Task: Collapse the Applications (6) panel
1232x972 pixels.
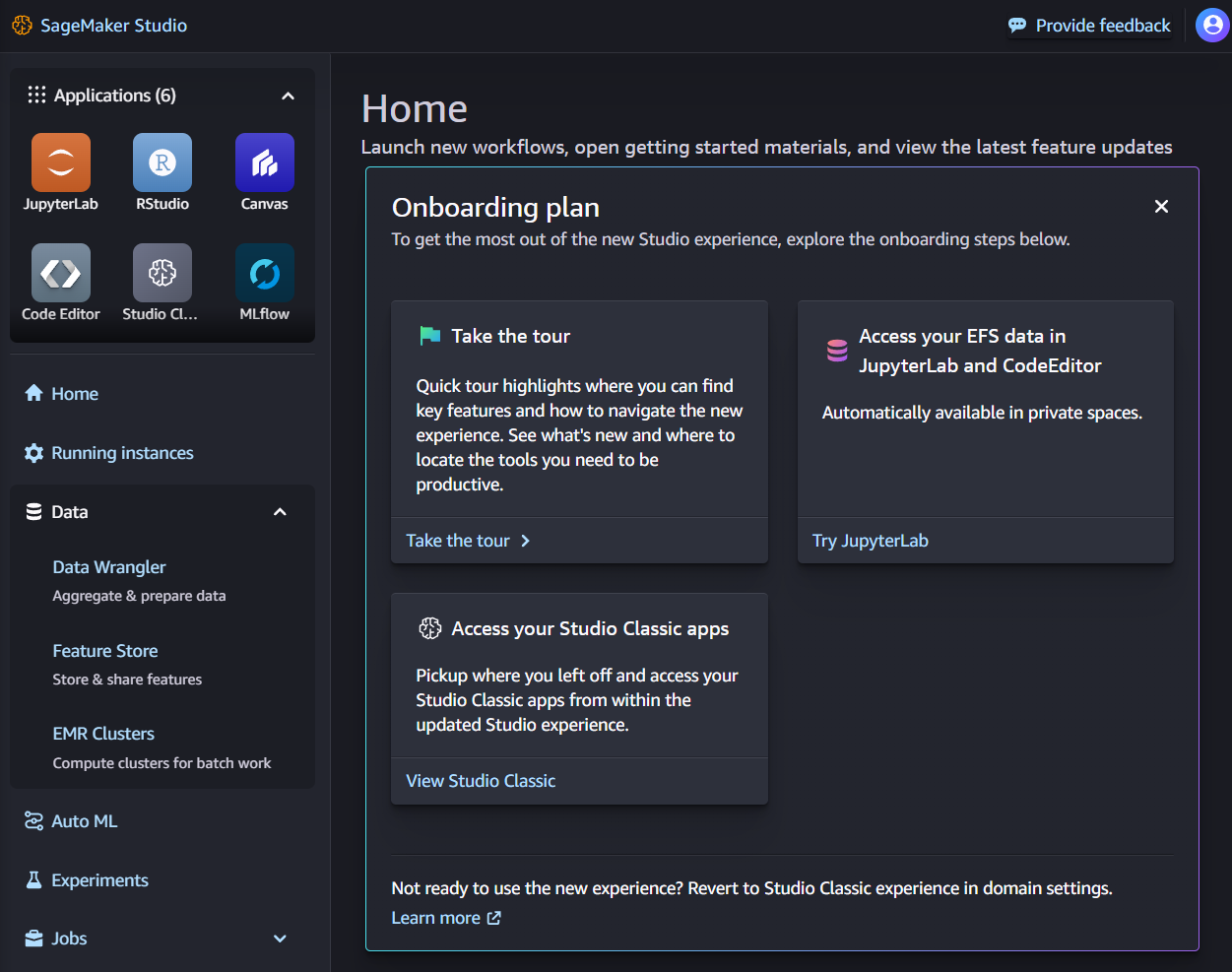Action: (288, 96)
